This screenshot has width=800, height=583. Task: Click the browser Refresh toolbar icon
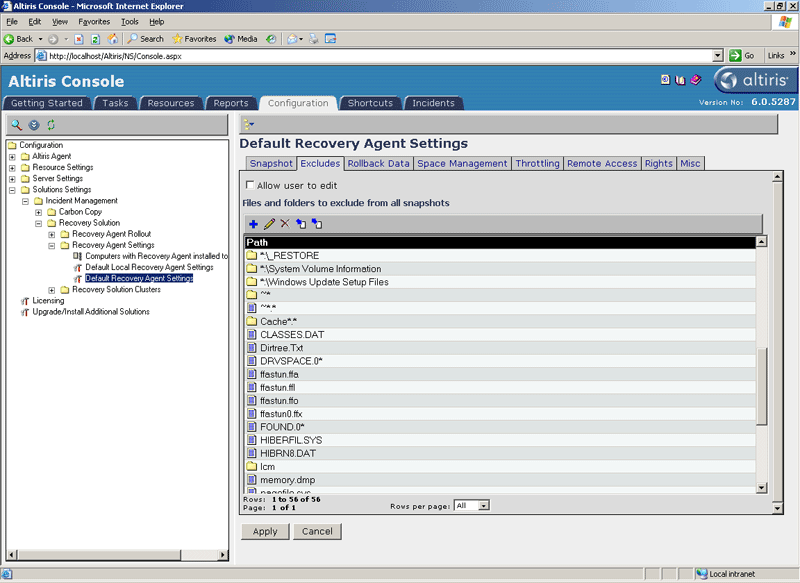click(x=95, y=39)
